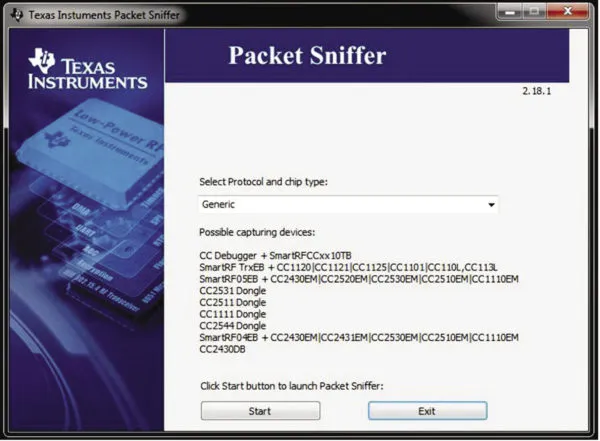
Task: Click the 'CC2511 Dongle' entry
Action: [232, 302]
